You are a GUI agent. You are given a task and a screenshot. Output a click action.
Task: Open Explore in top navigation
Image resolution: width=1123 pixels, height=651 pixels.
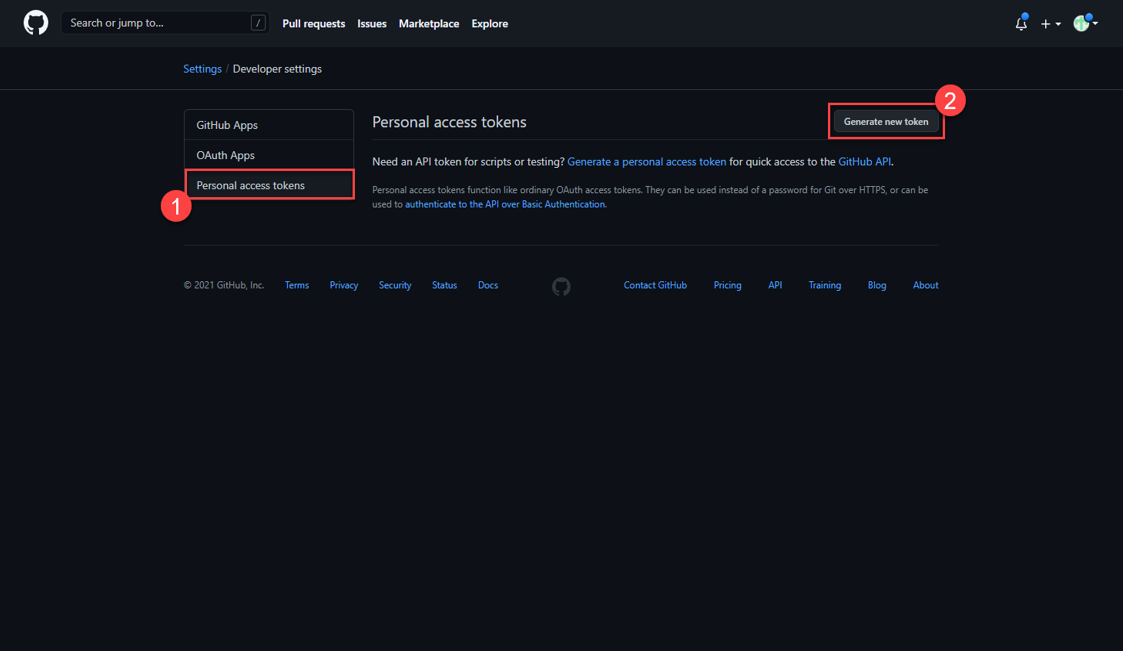tap(490, 24)
